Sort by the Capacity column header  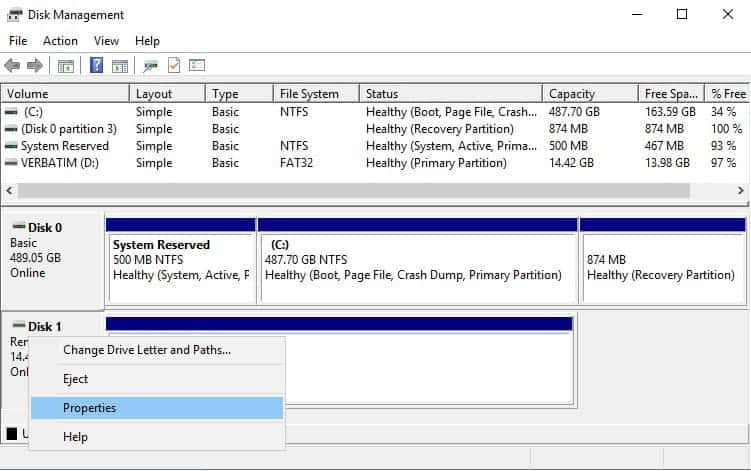[x=590, y=93]
